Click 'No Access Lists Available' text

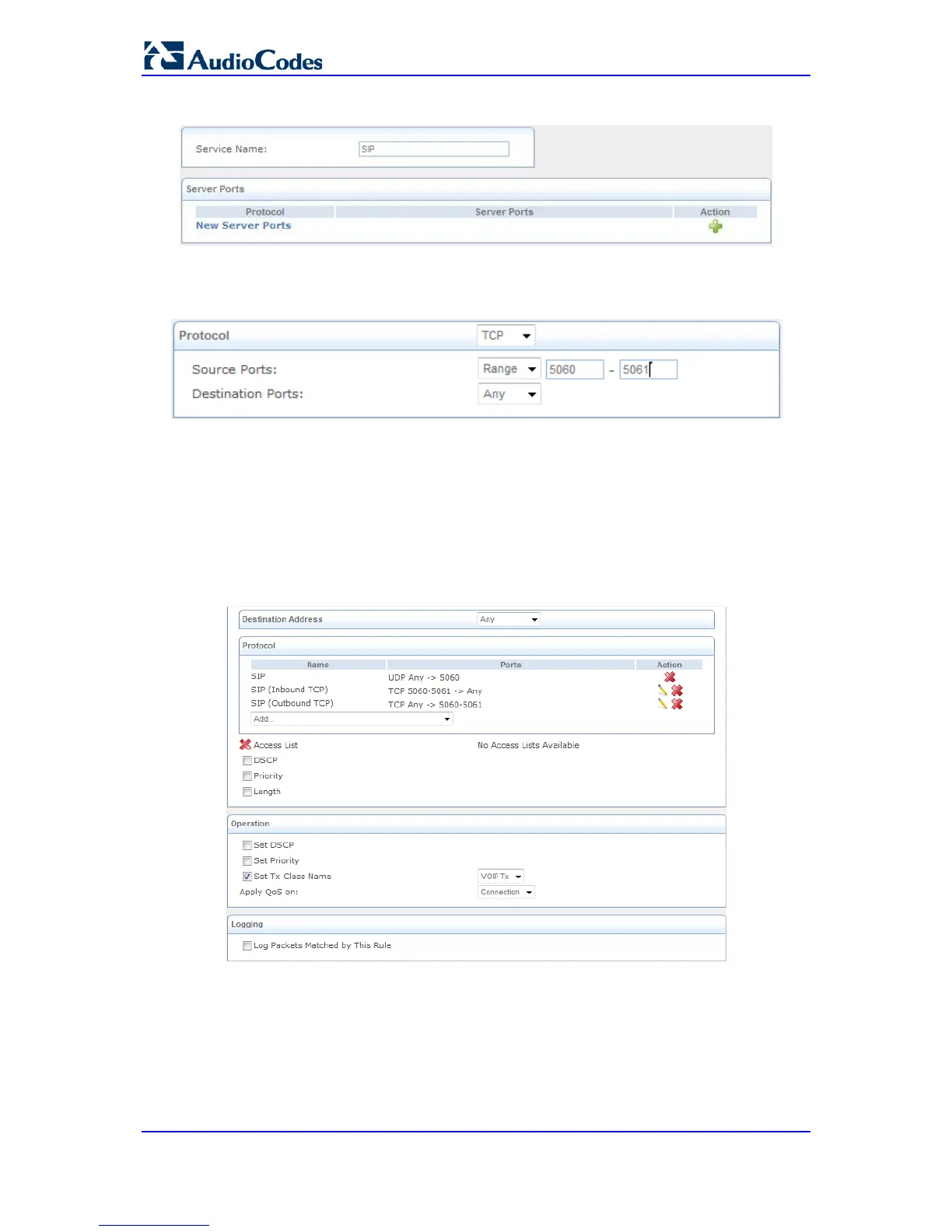click(528, 745)
